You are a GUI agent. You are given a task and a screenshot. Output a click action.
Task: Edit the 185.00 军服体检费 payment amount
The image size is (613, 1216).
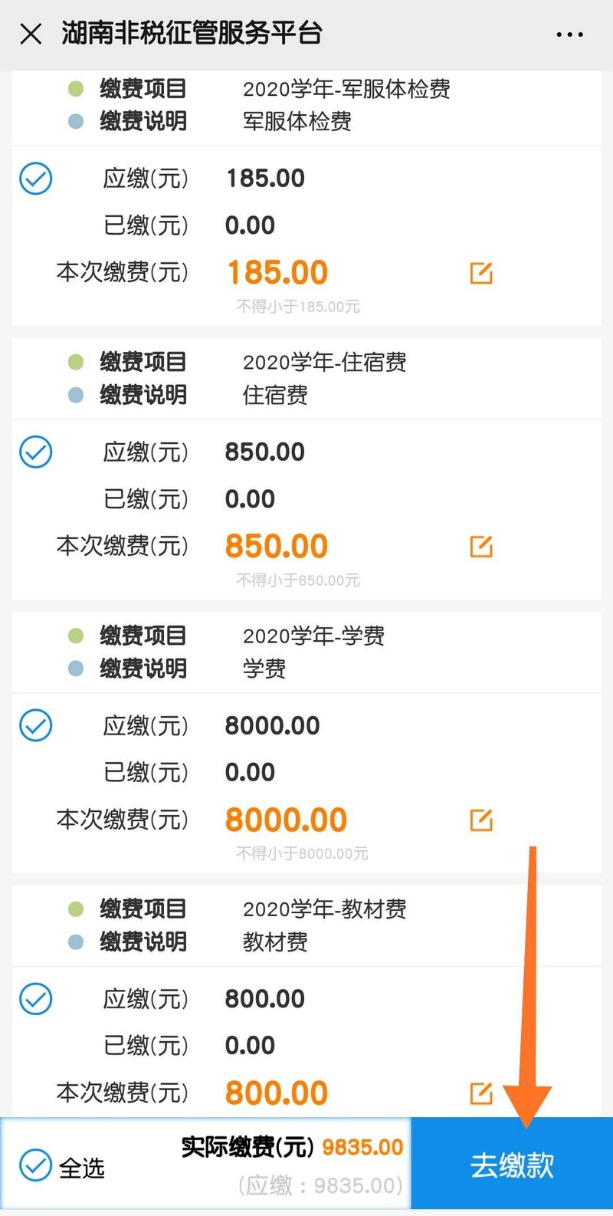(481, 273)
